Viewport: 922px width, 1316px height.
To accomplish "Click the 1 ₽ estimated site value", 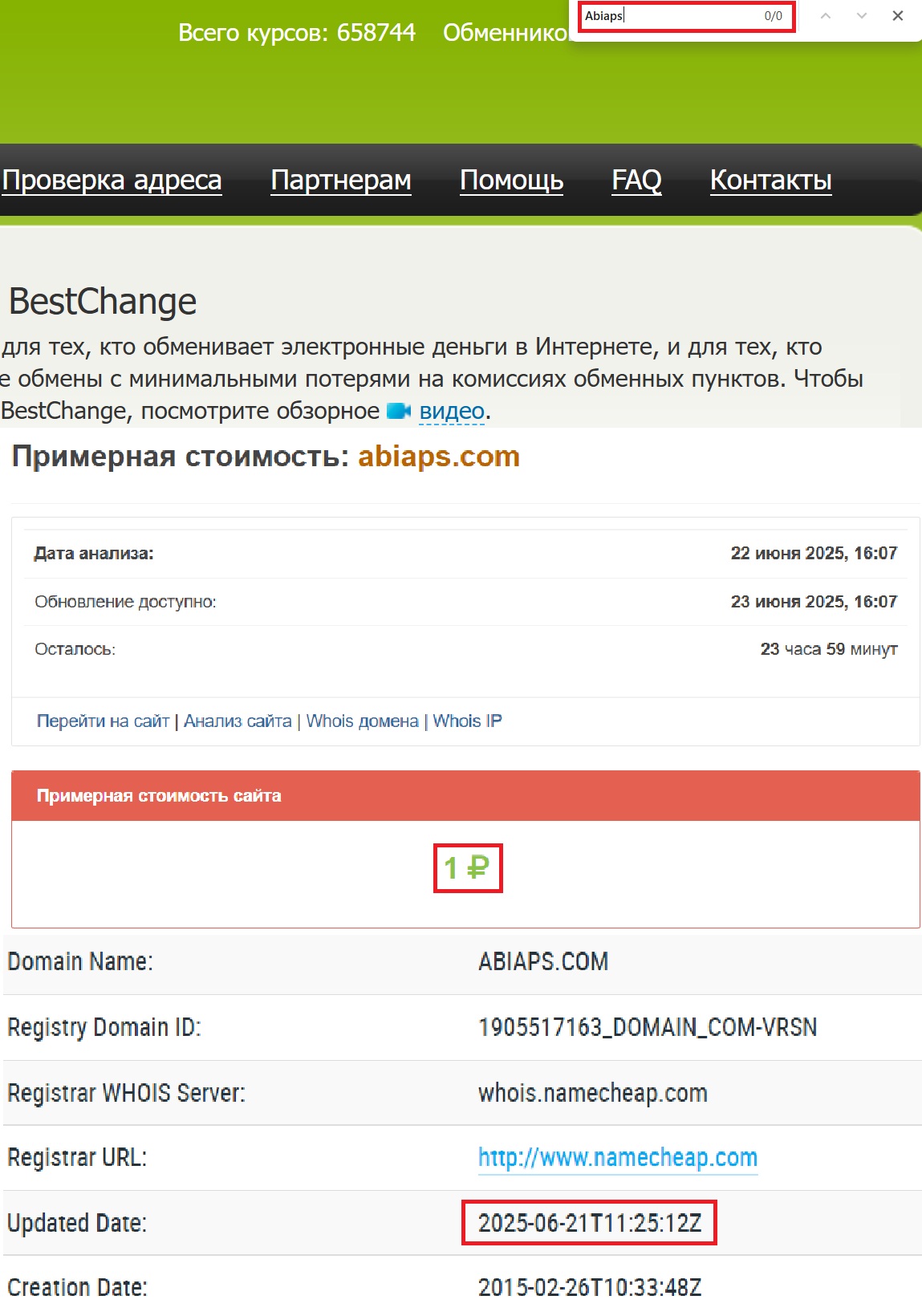I will [467, 867].
